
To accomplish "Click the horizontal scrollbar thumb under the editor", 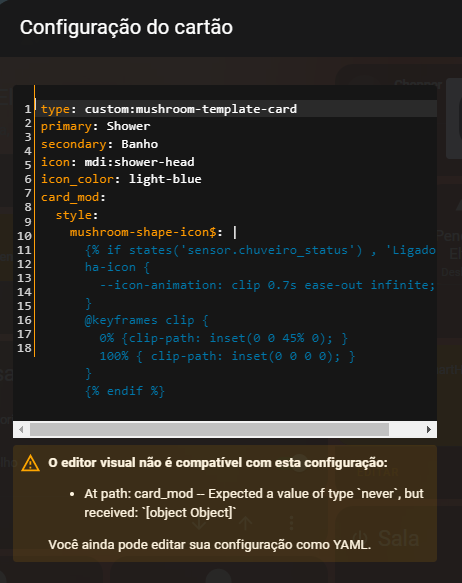I will (209, 429).
